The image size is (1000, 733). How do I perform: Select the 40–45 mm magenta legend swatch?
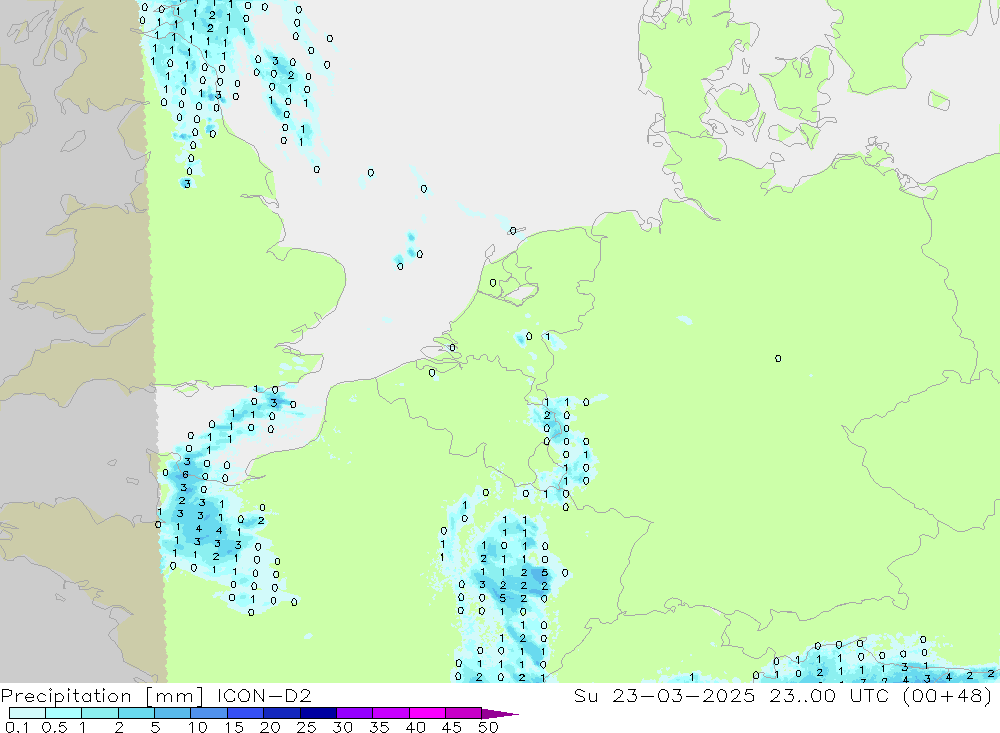coord(427,713)
